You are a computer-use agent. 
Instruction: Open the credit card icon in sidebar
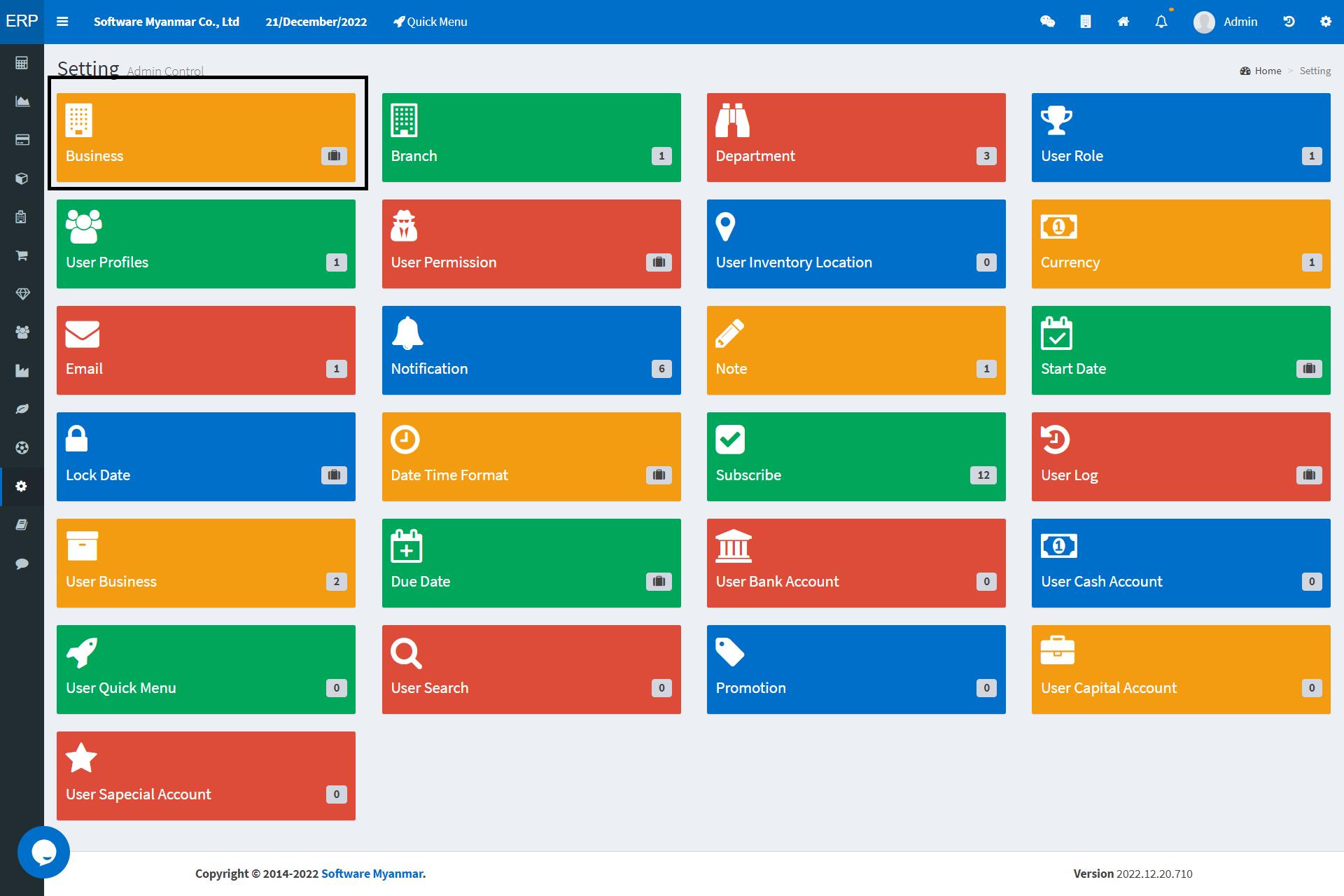coord(22,140)
